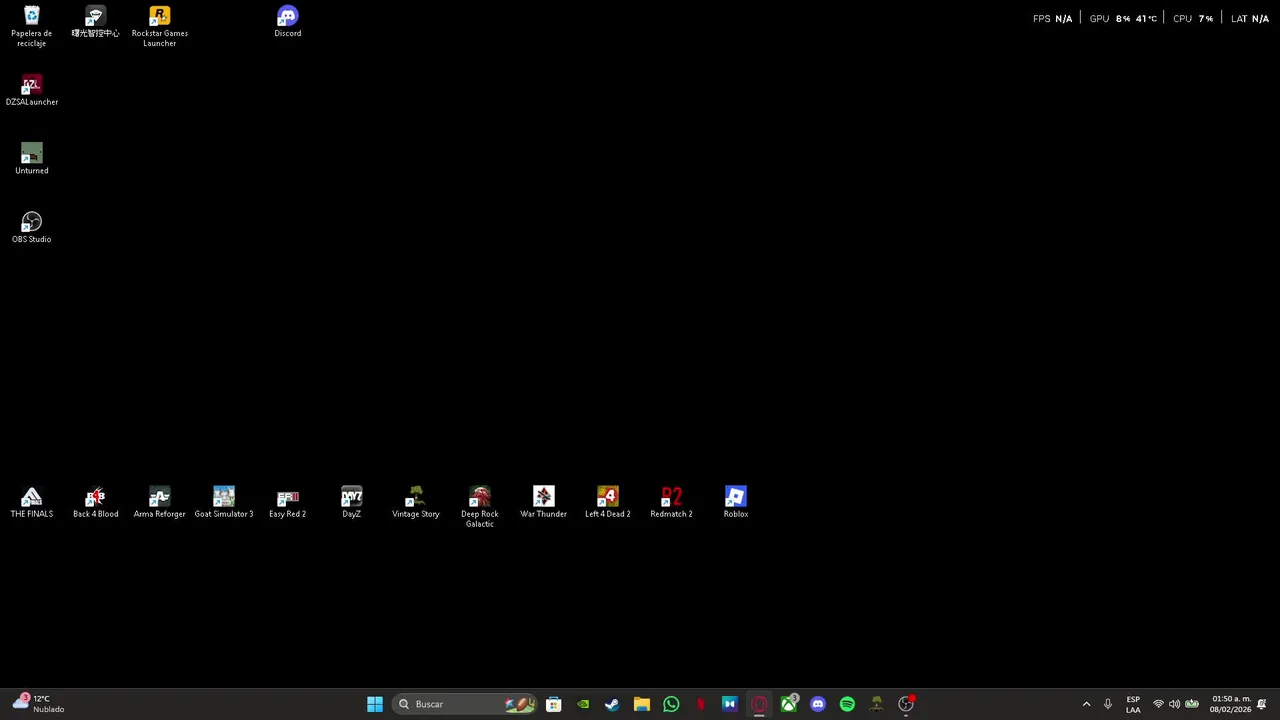Select the Goat Simulator 3 shortcut
The image size is (1280, 720).
(x=223, y=503)
